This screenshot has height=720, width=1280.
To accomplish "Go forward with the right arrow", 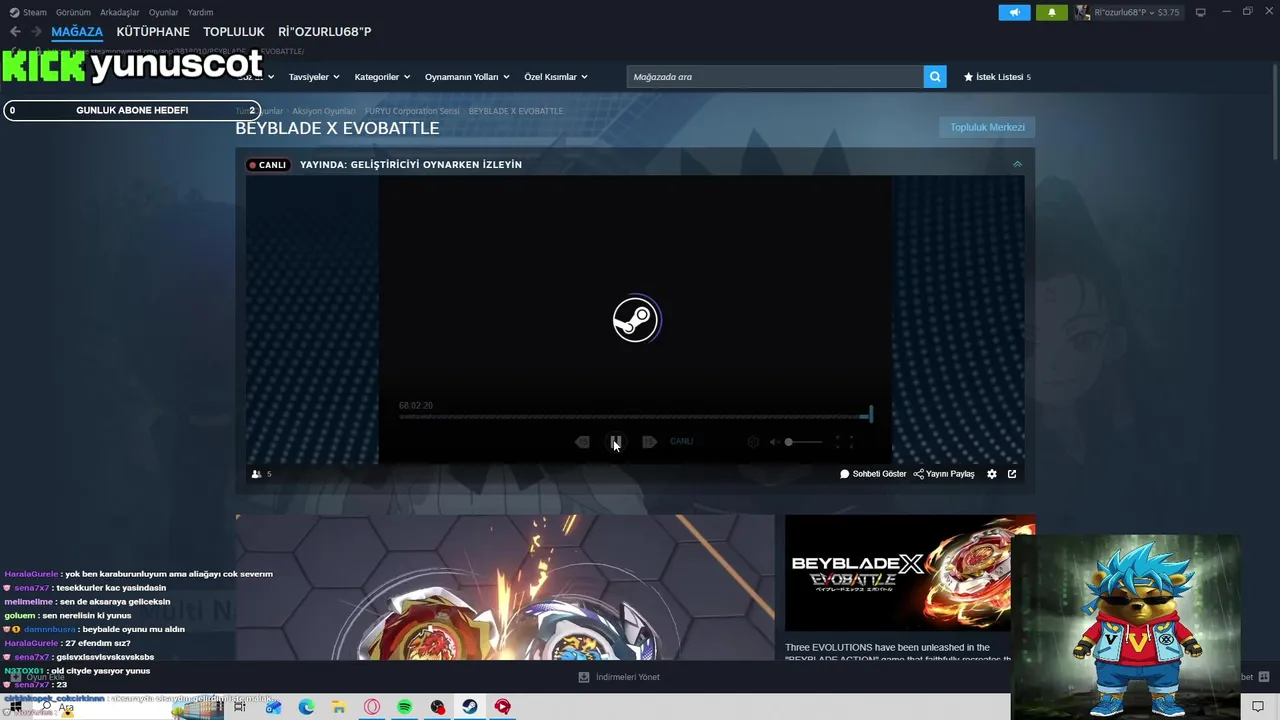I will [36, 32].
